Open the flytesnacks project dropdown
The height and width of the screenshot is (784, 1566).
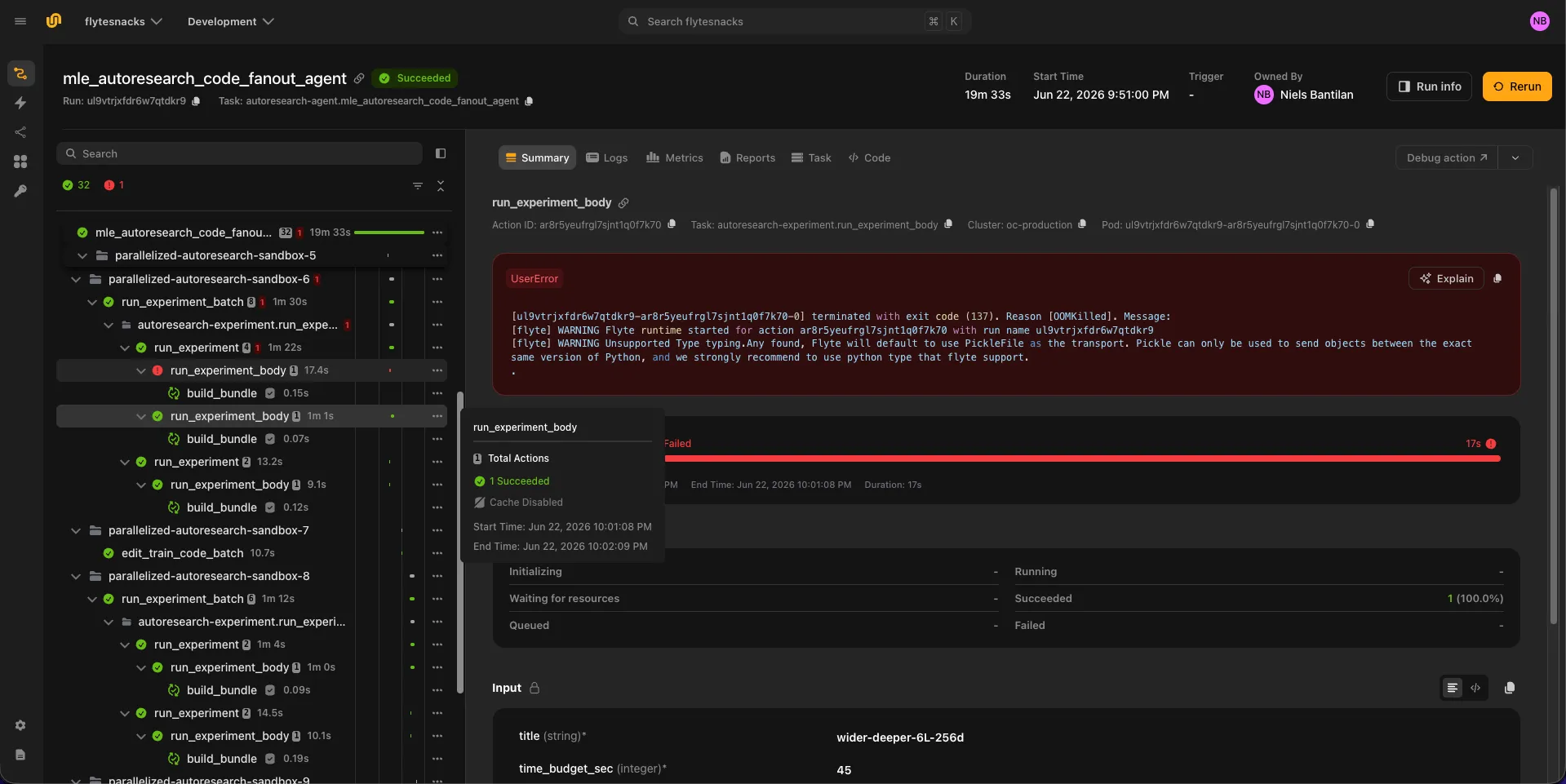point(123,21)
